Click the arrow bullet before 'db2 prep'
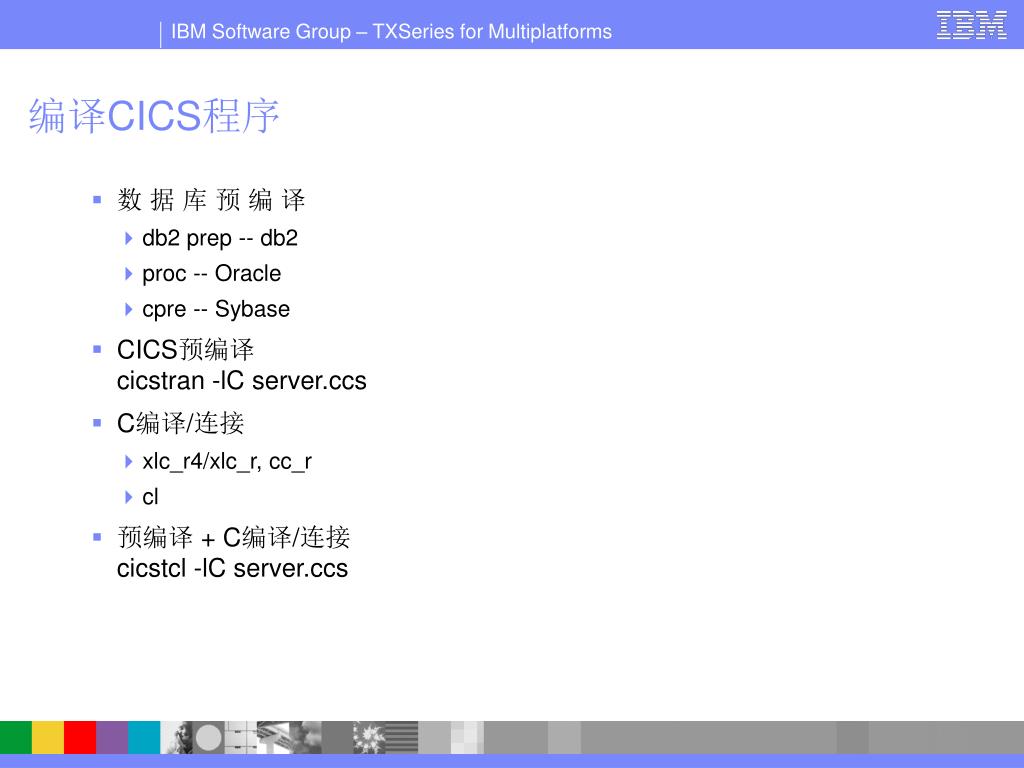This screenshot has width=1024, height=768. point(129,238)
